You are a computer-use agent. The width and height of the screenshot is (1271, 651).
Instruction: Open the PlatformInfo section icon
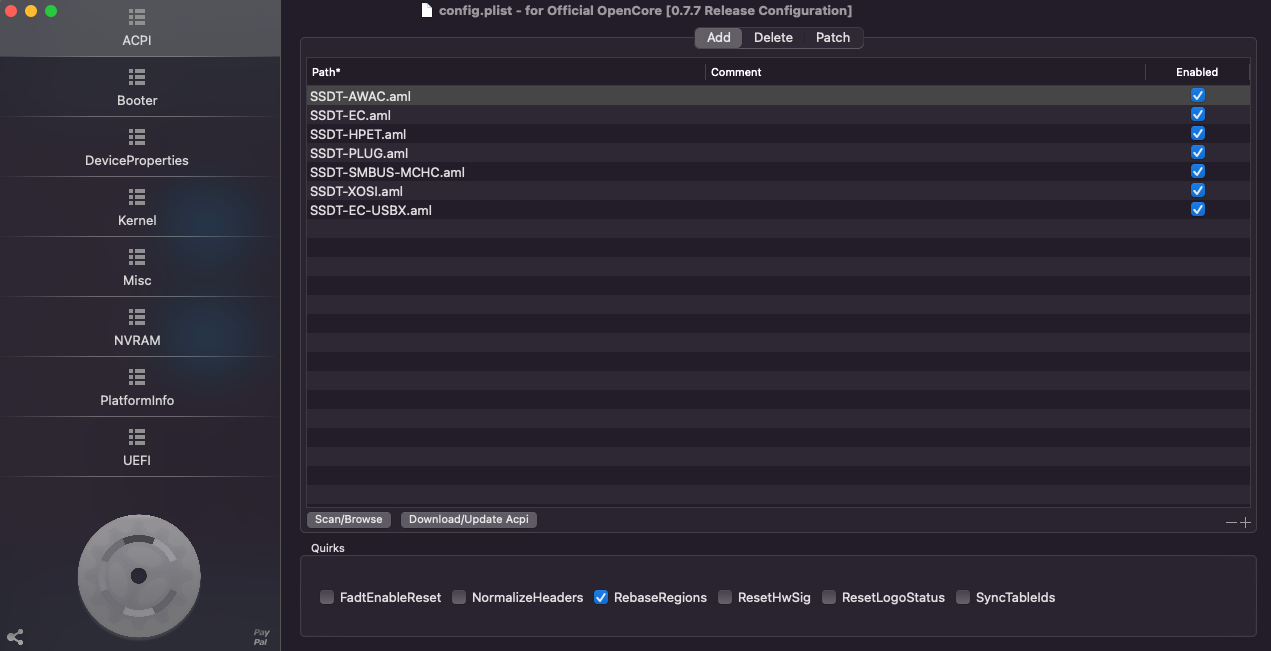[137, 377]
